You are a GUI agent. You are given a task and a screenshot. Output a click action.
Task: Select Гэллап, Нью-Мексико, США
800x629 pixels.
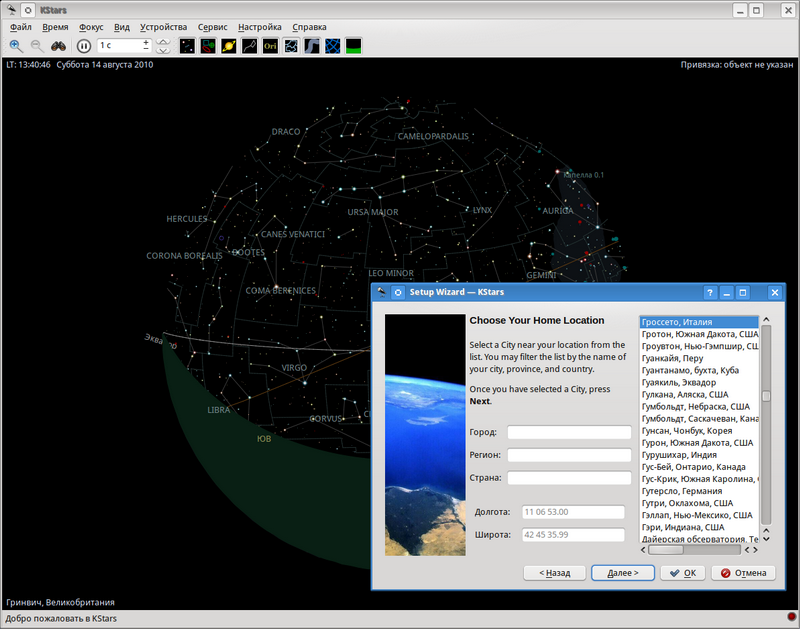coord(699,515)
